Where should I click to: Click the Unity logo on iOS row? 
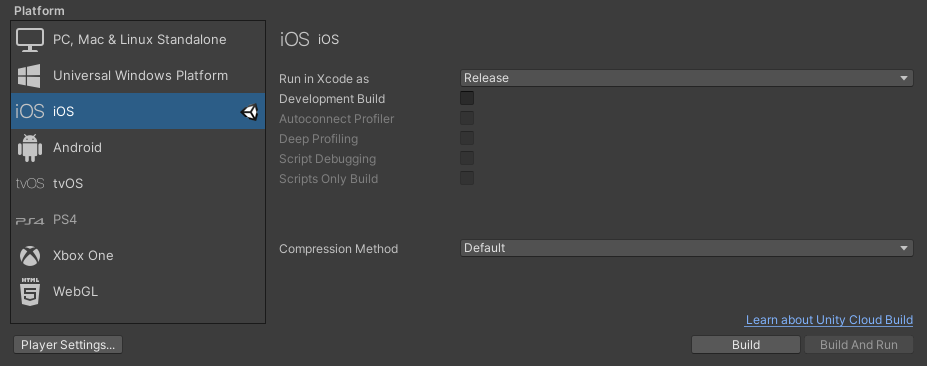click(x=249, y=112)
